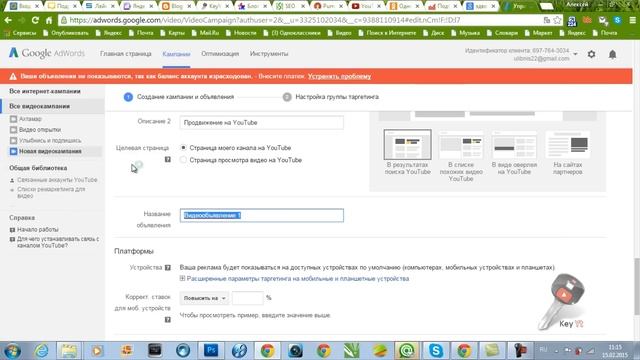Select the Новая видеокампания campaign icon
This screenshot has width=640, height=360.
(13, 151)
